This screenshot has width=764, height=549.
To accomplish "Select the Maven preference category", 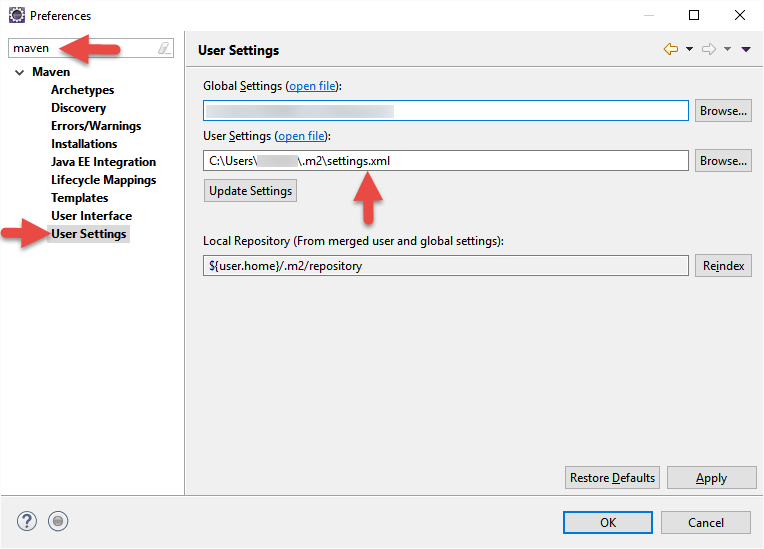I will pyautogui.click(x=51, y=72).
